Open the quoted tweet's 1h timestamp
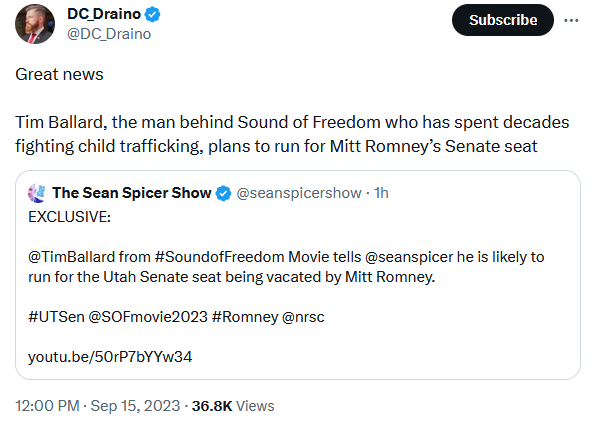 click(x=381, y=193)
